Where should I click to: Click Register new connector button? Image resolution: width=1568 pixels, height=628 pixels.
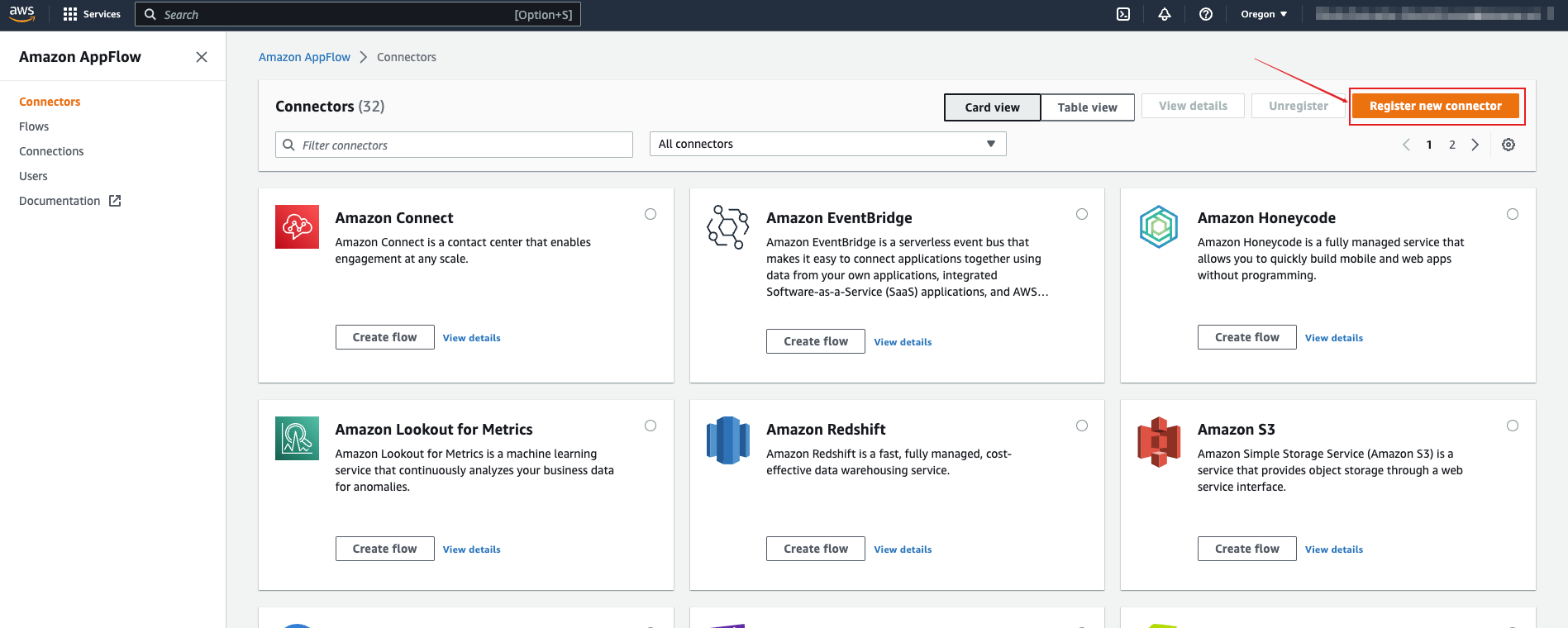[1435, 106]
